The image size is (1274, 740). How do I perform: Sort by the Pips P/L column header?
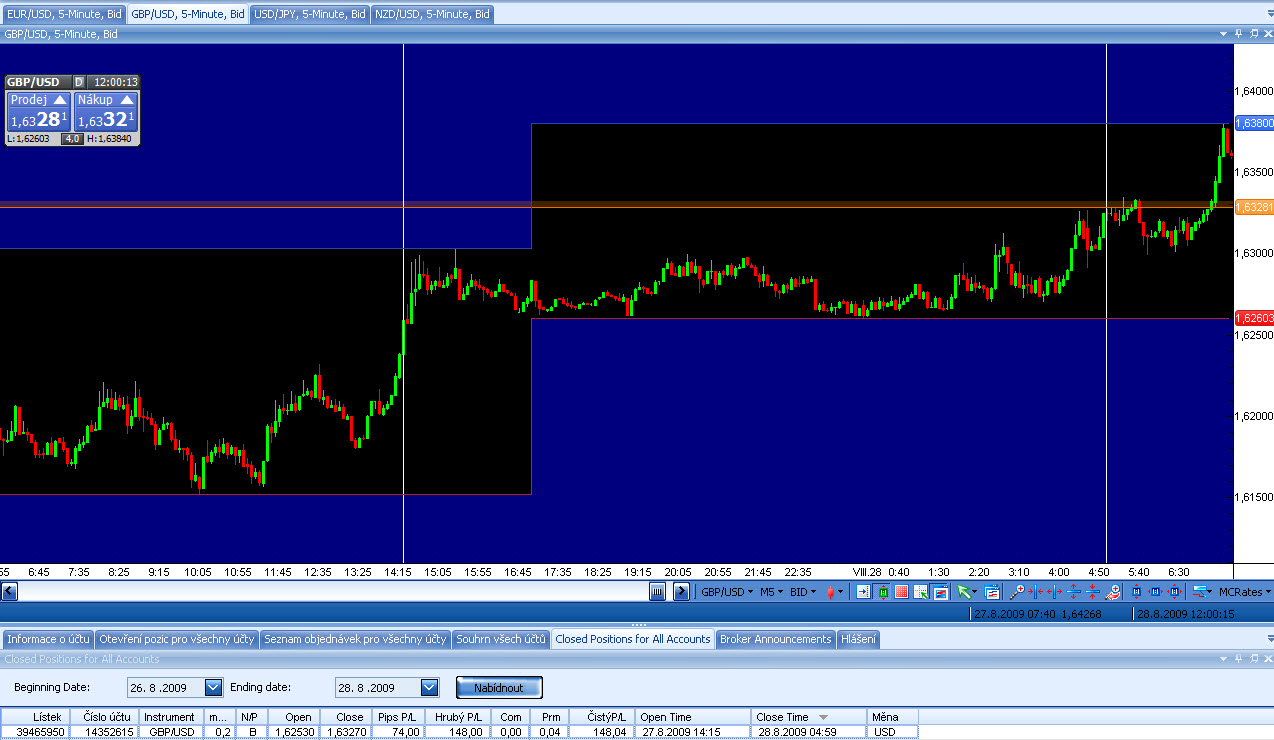tap(399, 717)
